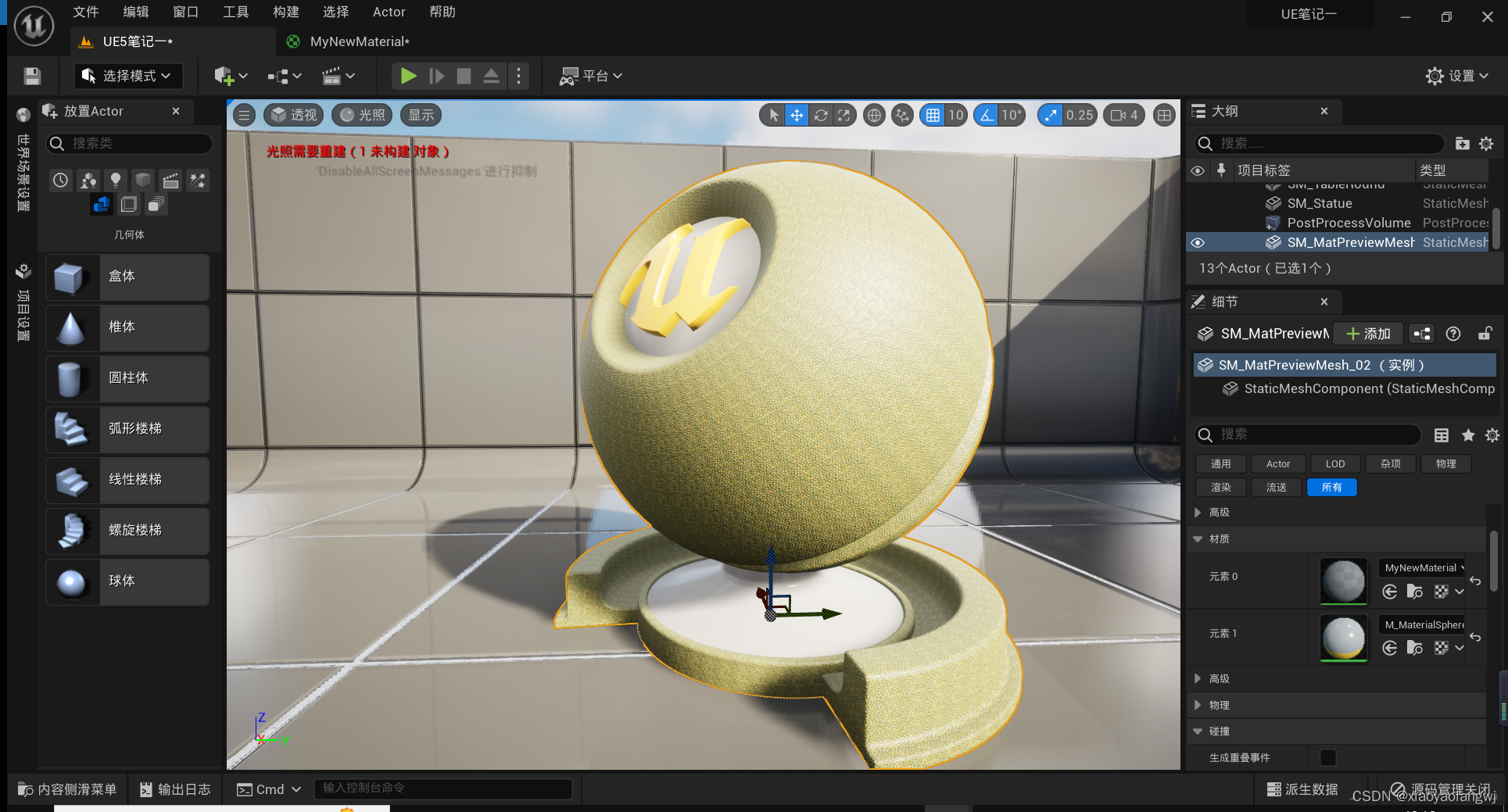Open the 窗口 menu
The height and width of the screenshot is (812, 1508).
pyautogui.click(x=185, y=12)
